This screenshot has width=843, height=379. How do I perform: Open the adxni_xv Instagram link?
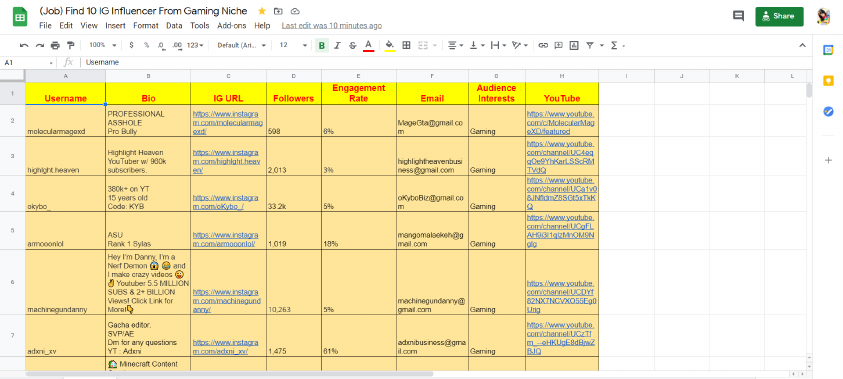[x=225, y=346]
